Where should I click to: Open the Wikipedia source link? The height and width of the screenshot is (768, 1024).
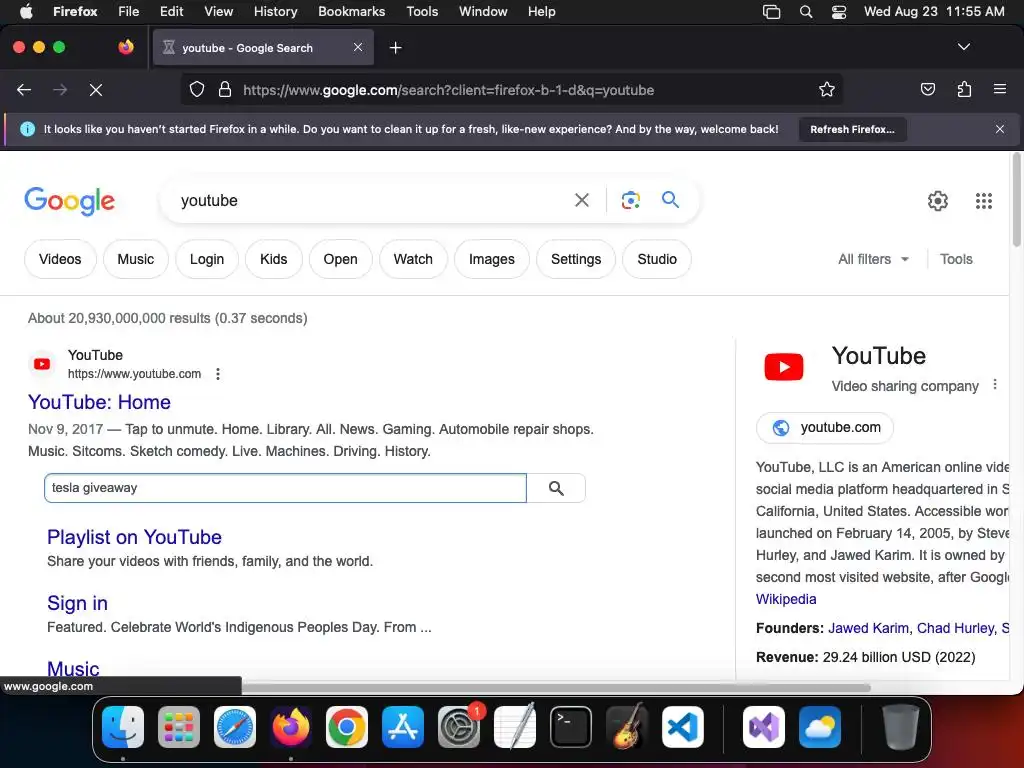coord(786,599)
